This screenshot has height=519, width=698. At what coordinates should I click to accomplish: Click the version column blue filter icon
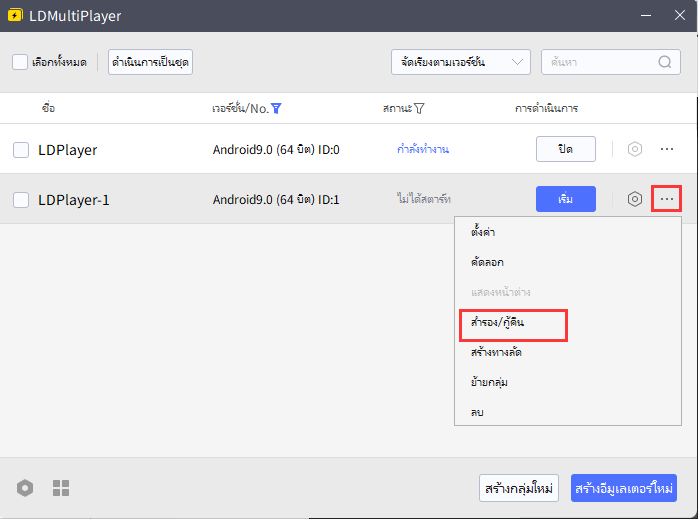click(276, 108)
